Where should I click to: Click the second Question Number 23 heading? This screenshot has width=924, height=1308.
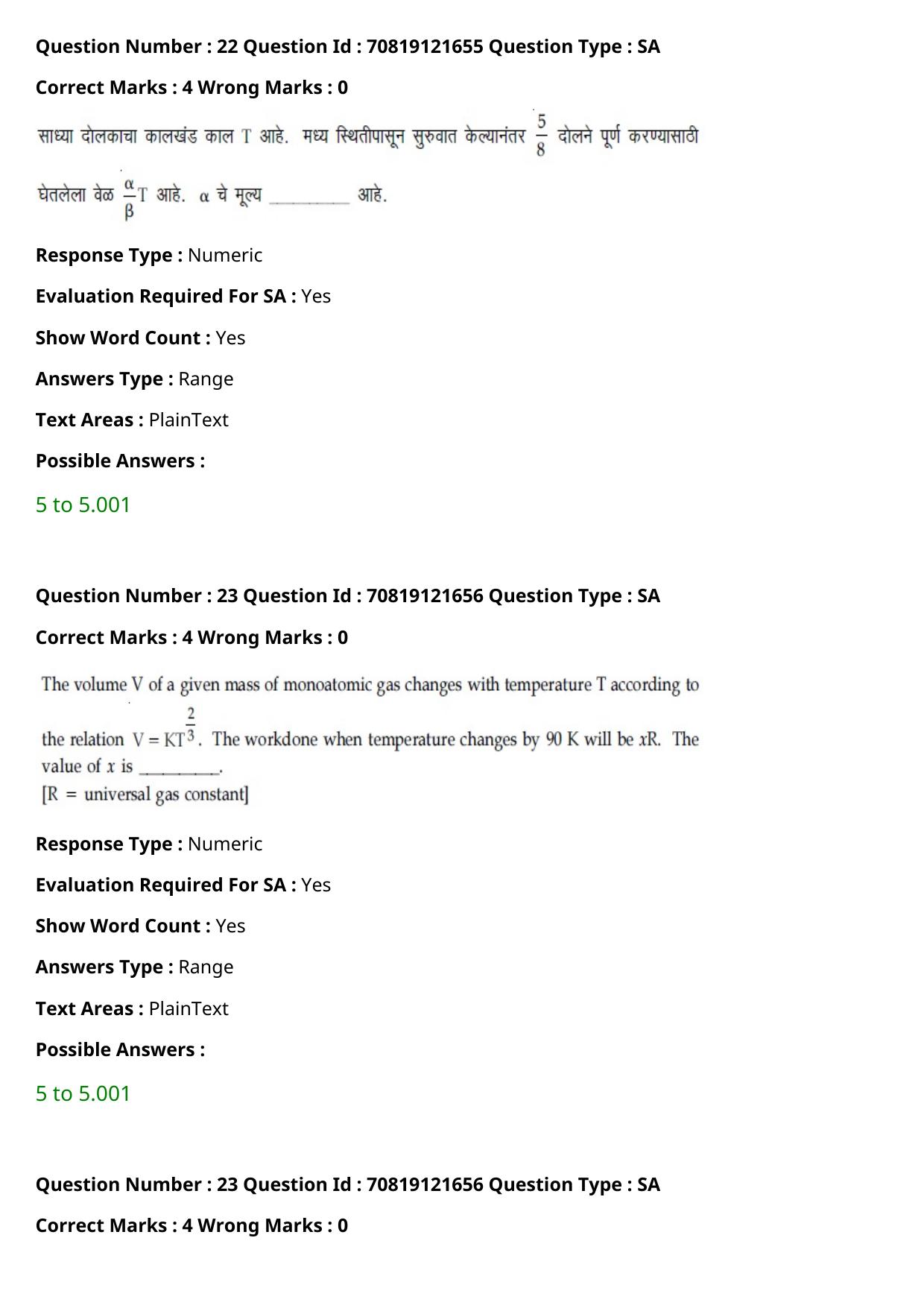pos(348,1184)
